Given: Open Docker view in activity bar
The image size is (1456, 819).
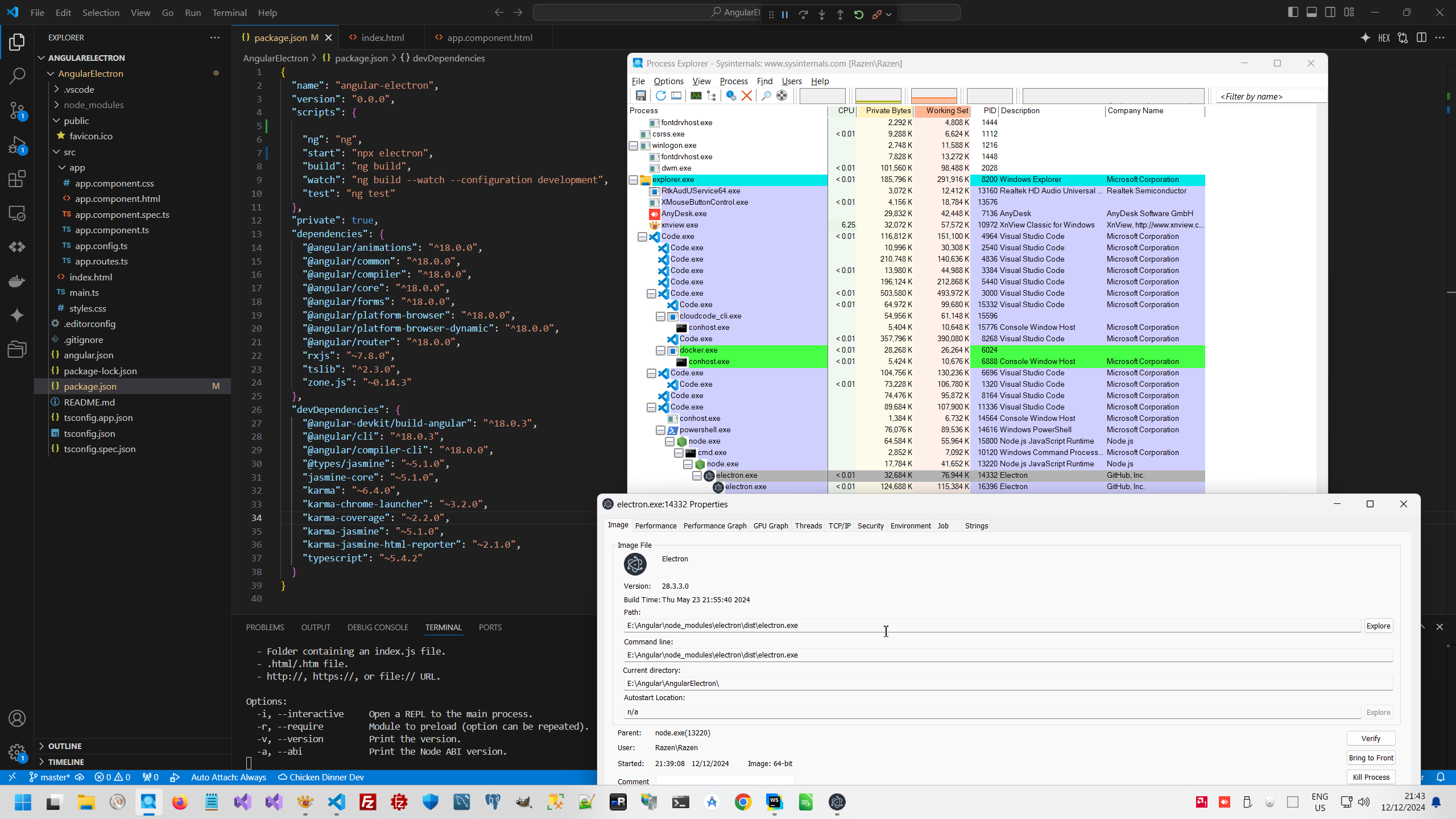Looking at the screenshot, I should point(17,281).
